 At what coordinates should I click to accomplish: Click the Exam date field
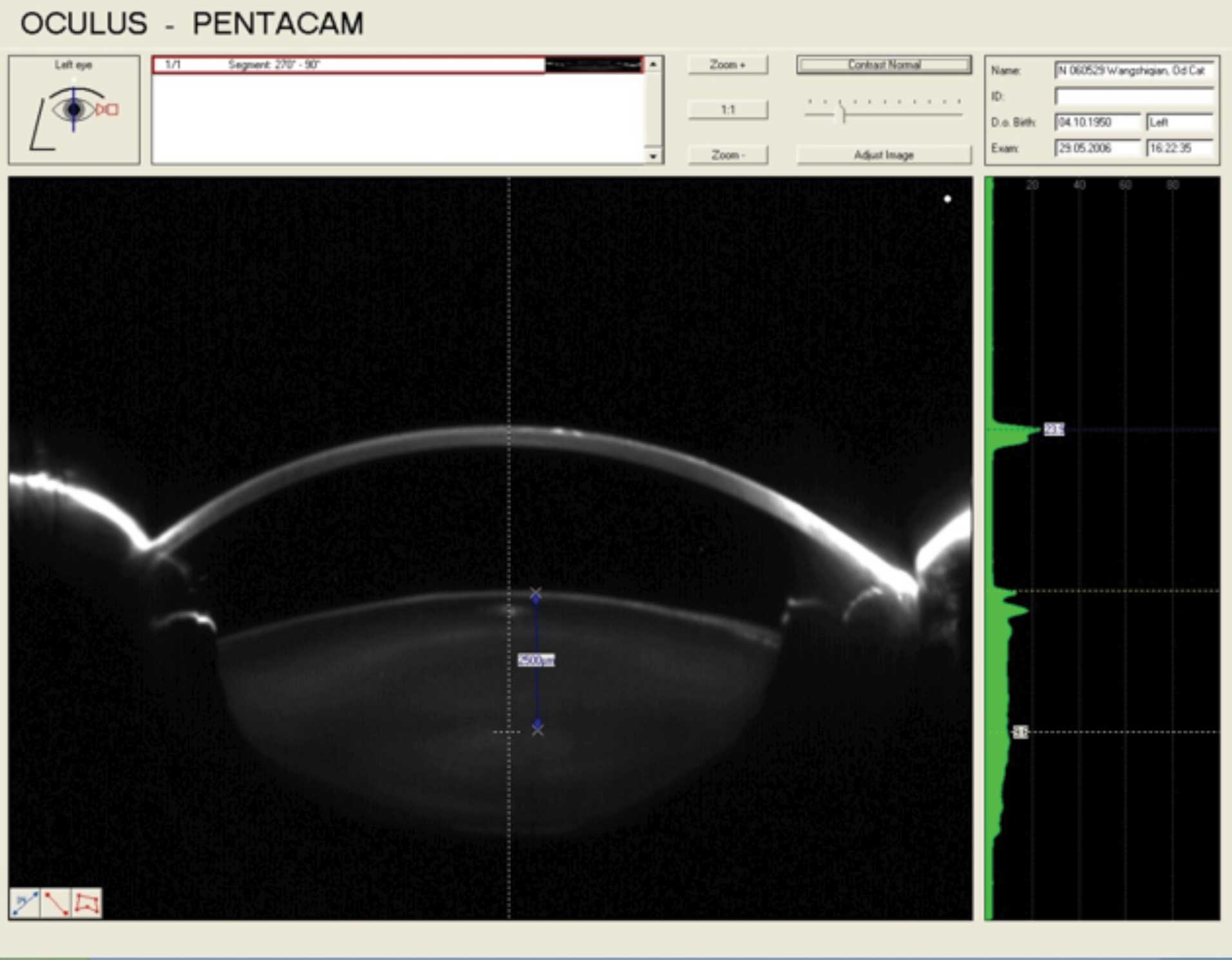coord(1097,148)
